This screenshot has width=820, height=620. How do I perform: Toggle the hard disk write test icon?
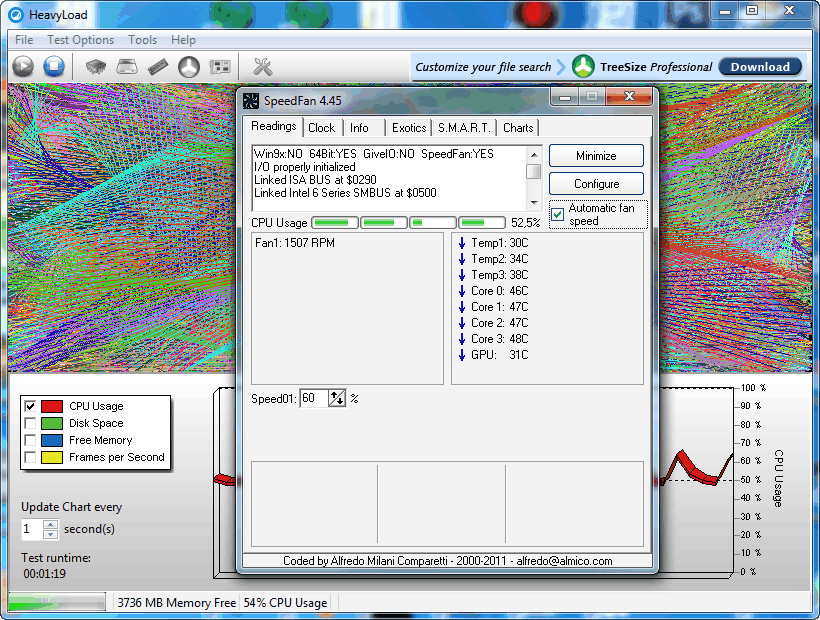tap(127, 67)
